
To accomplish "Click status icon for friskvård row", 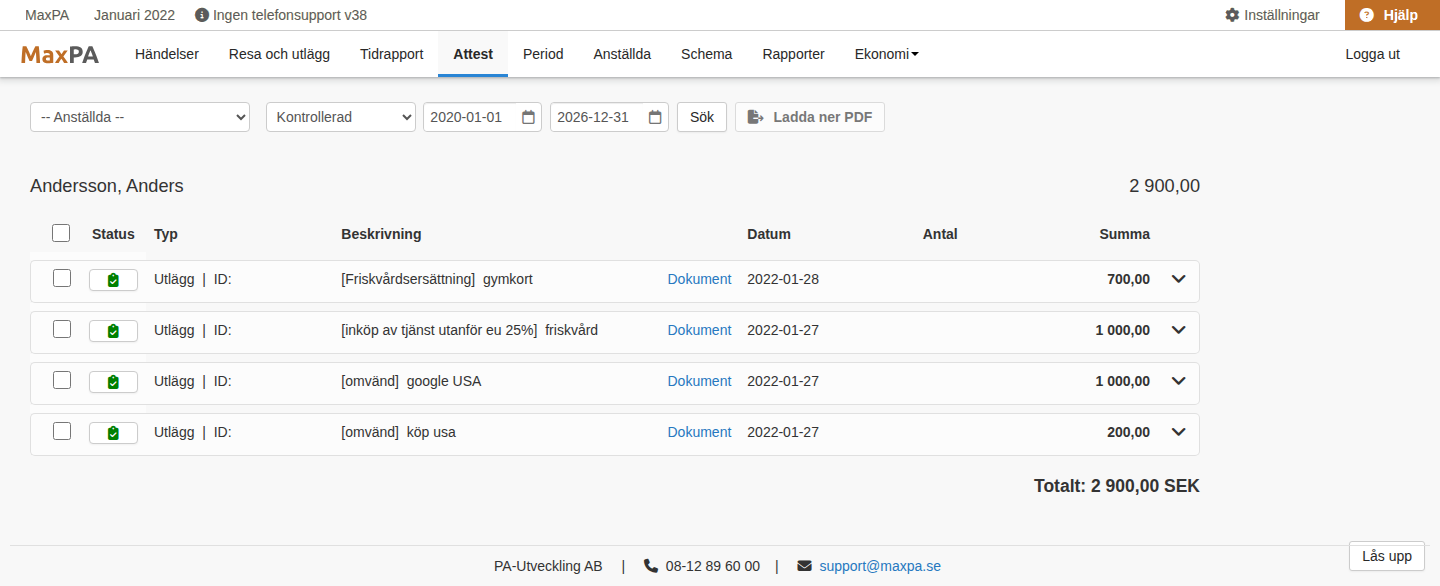I will point(113,331).
